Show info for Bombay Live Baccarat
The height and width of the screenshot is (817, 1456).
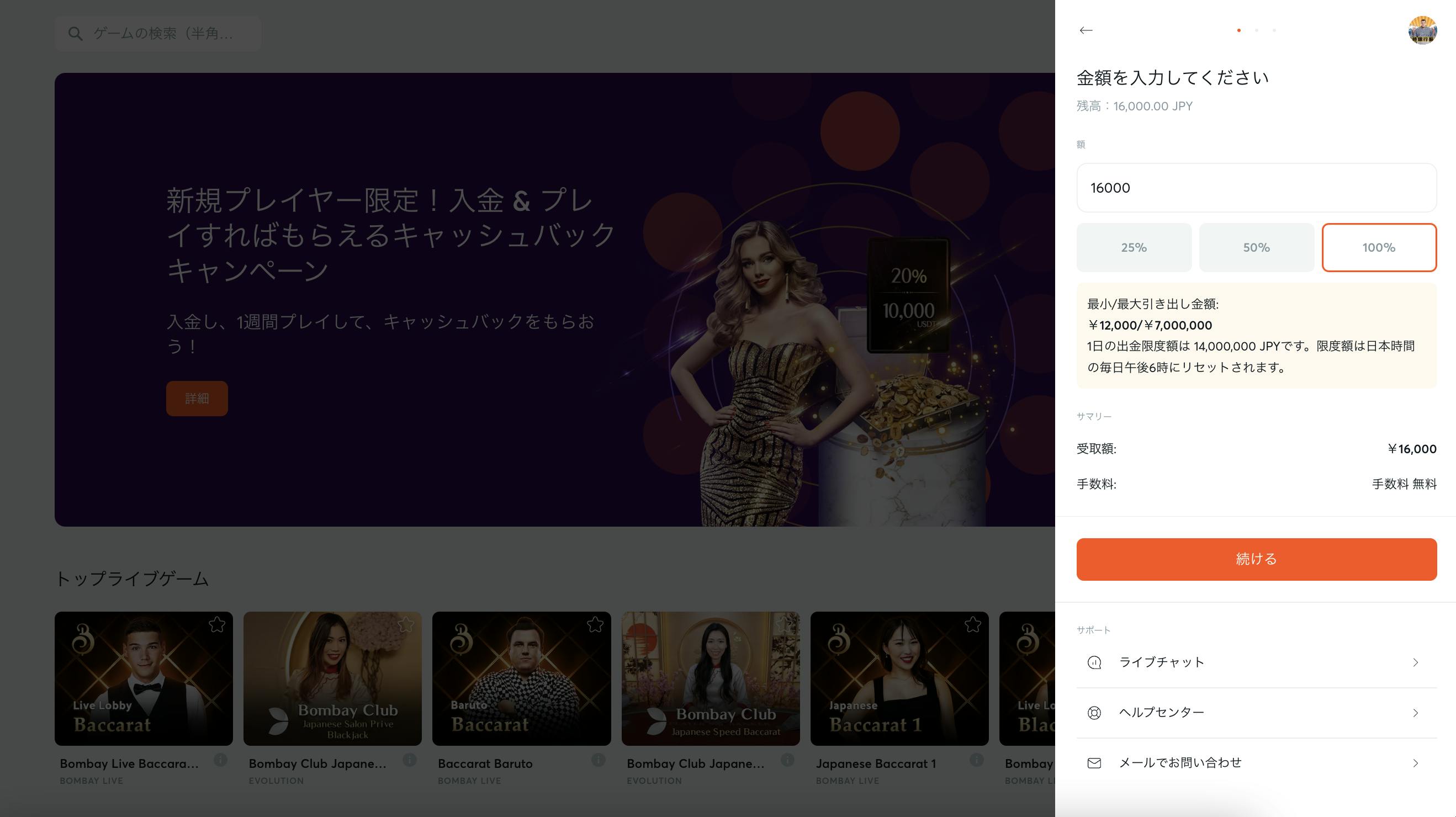(220, 760)
